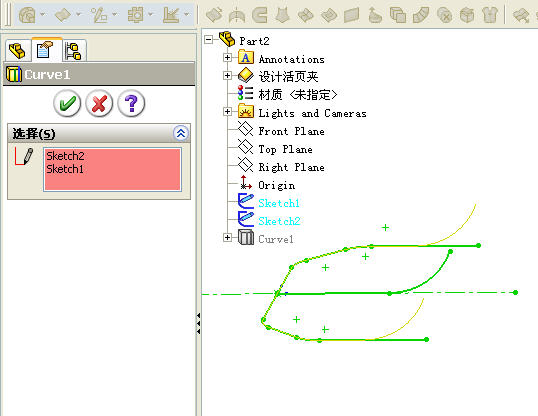Open the Sketch toolbar group icon
Image resolution: width=538 pixels, height=416 pixels.
[x=99, y=15]
